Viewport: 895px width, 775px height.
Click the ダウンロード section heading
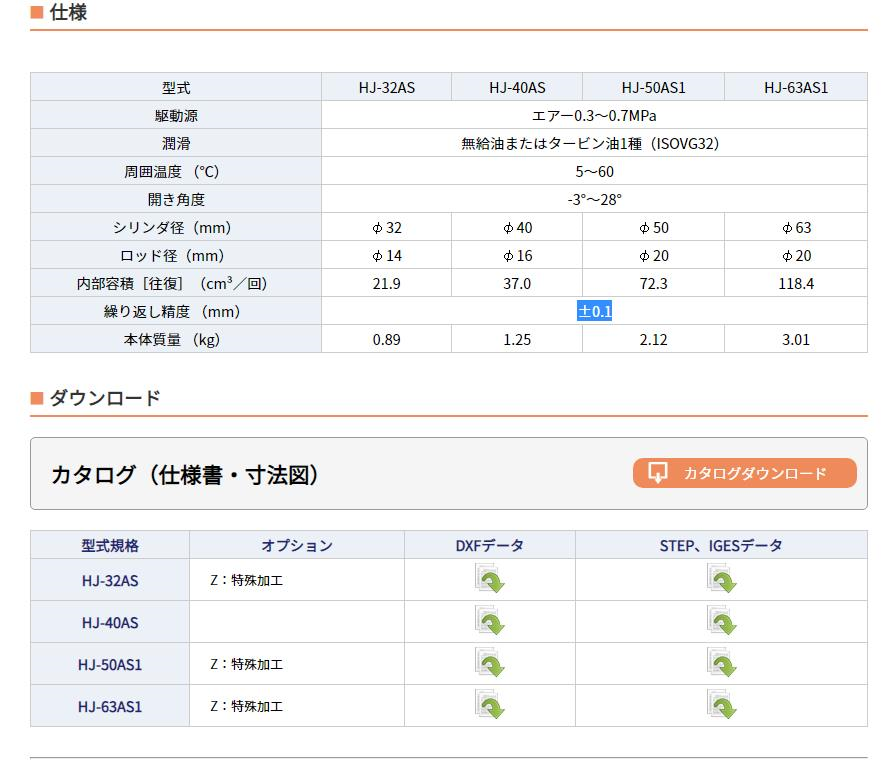(x=105, y=398)
